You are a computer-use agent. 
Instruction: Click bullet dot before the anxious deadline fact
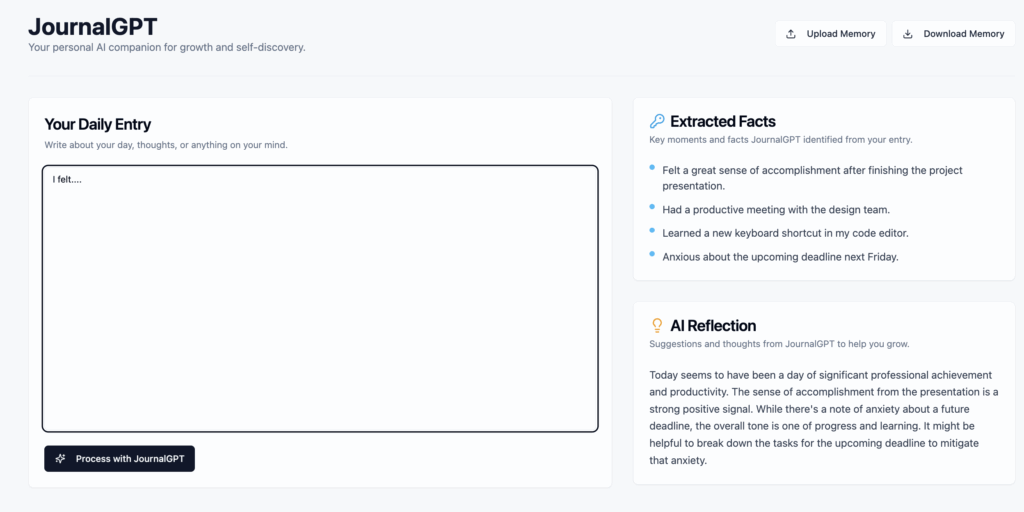coord(652,253)
